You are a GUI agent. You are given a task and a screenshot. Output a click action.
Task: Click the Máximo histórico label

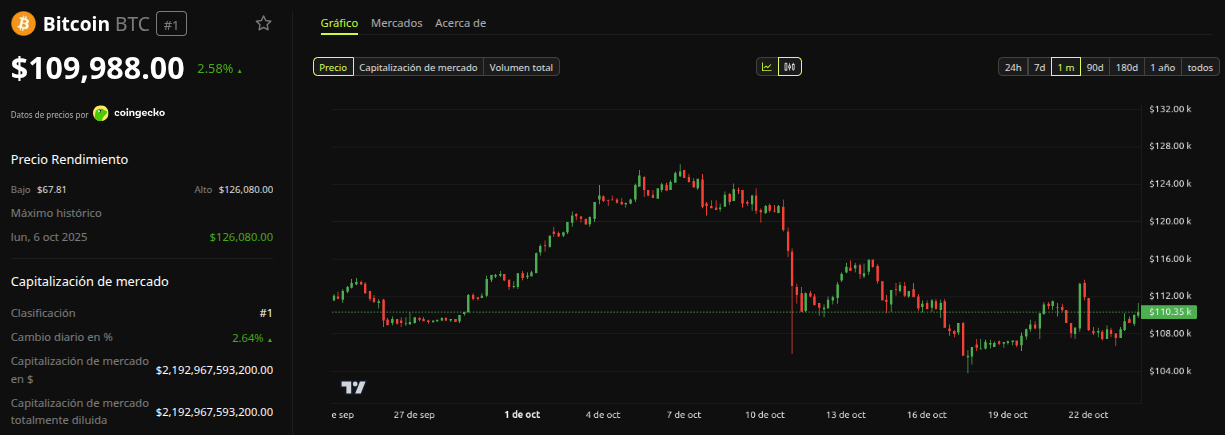(56, 213)
